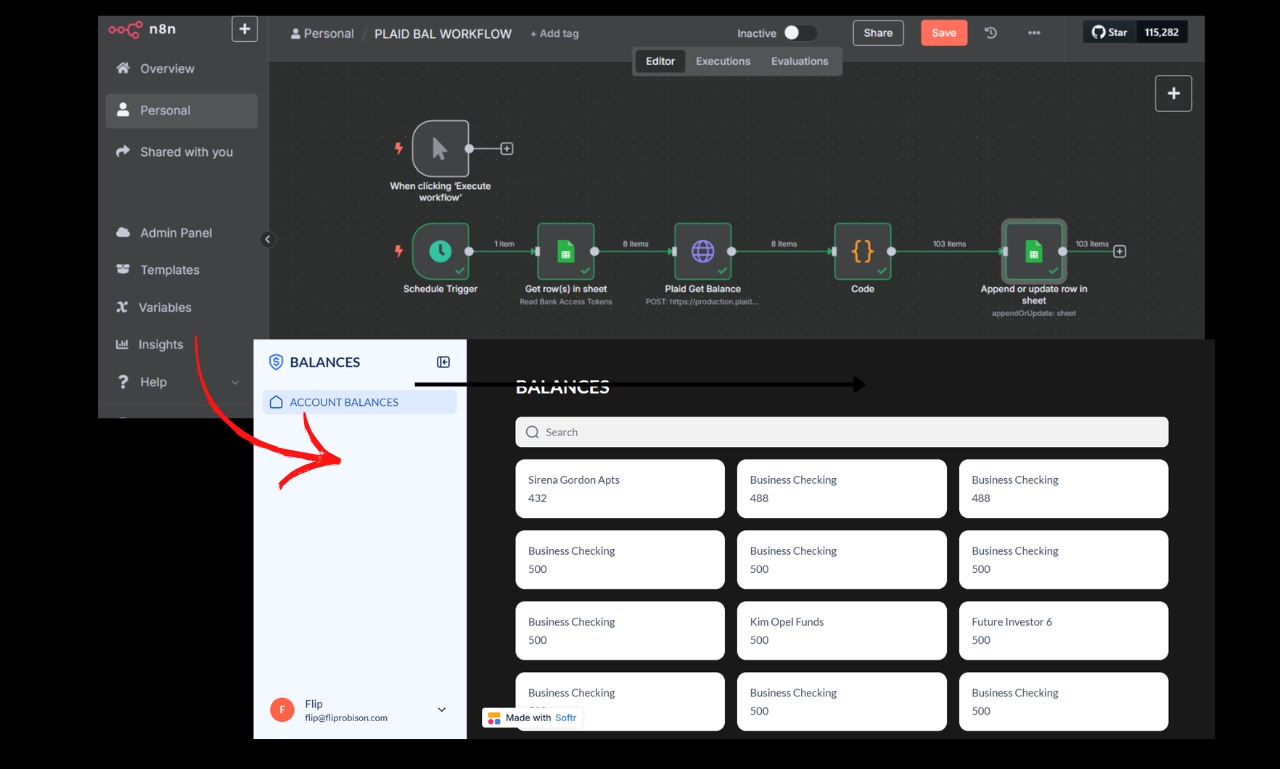
Task: Click the Share button
Action: 878,33
